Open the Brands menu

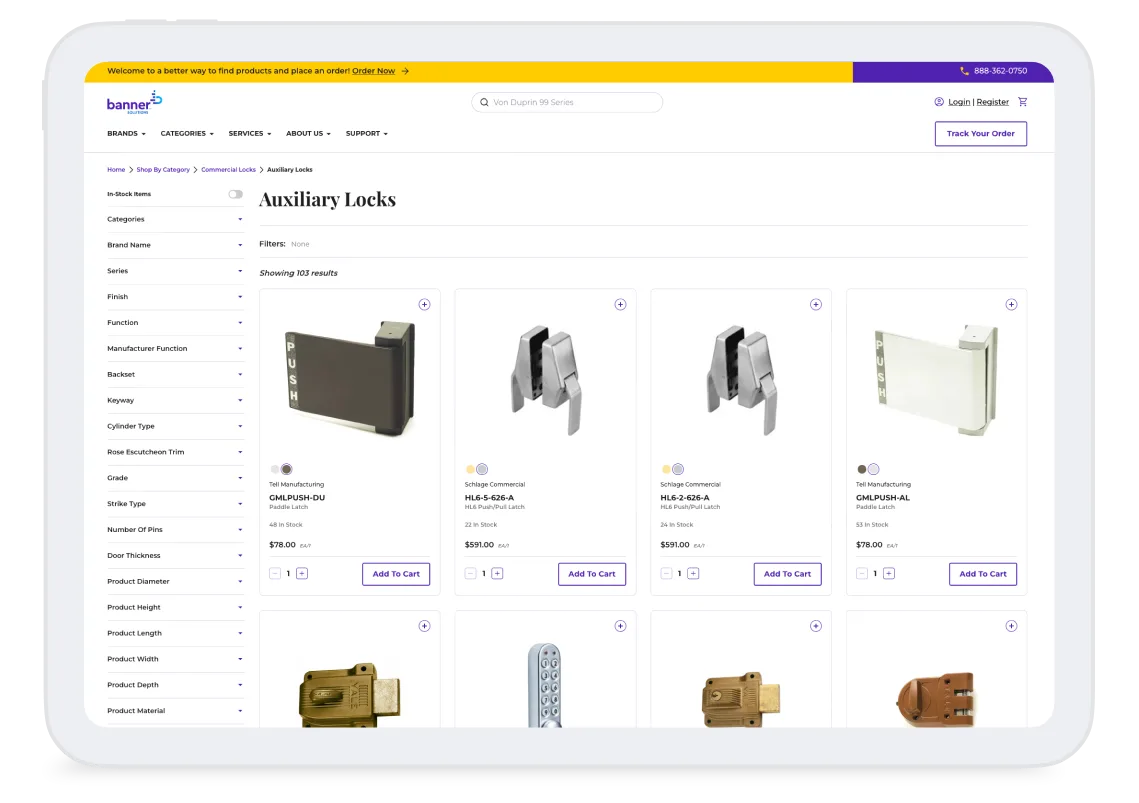126,134
